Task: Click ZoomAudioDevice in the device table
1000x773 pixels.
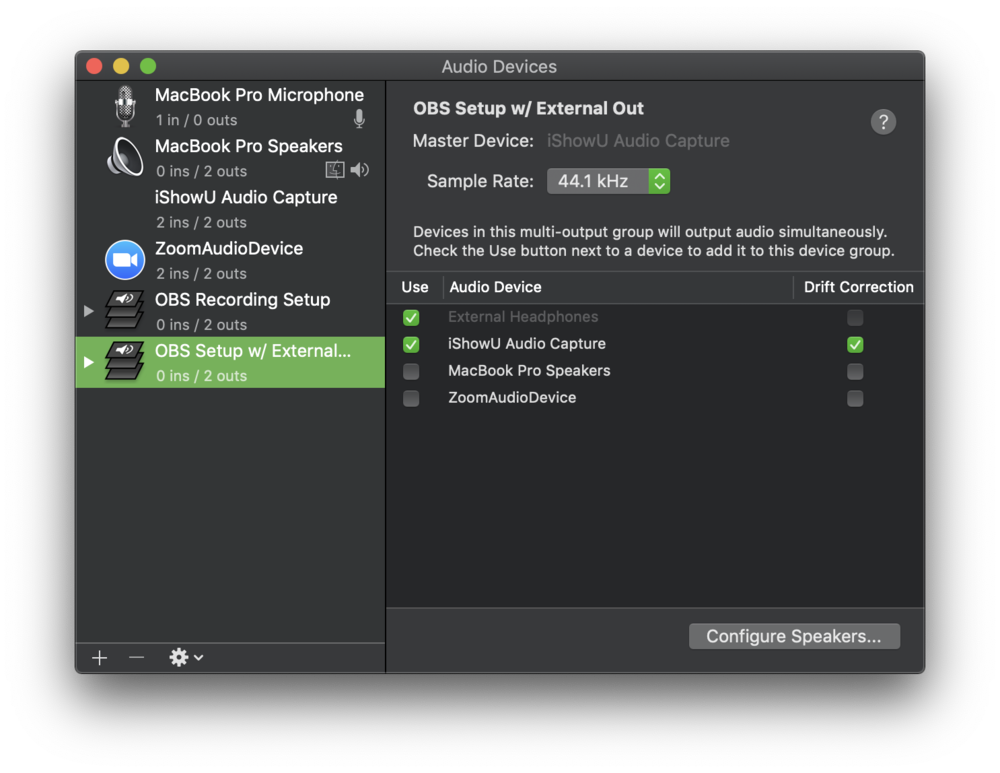Action: click(512, 397)
